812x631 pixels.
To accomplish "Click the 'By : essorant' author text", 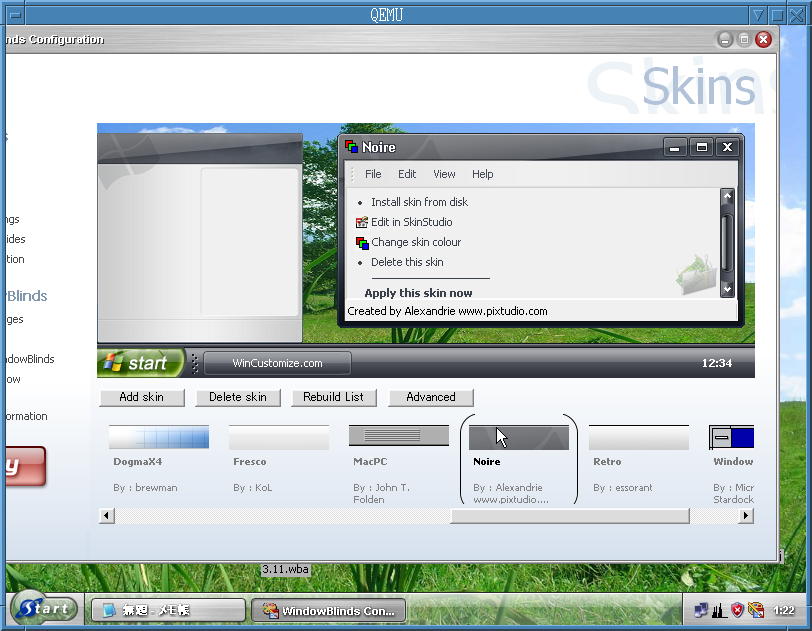I will click(623, 487).
